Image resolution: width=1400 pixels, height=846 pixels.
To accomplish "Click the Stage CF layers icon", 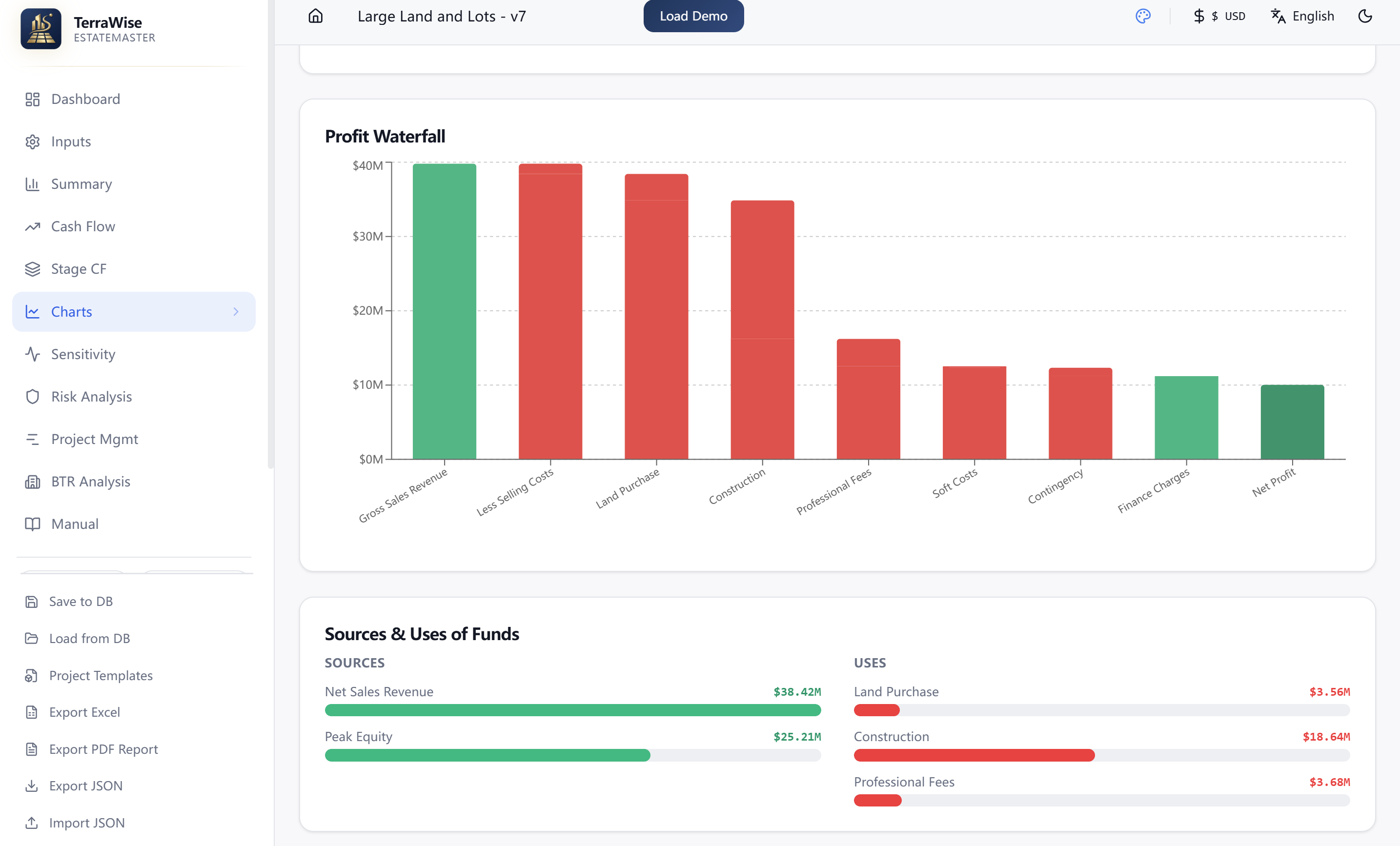I will [x=32, y=269].
